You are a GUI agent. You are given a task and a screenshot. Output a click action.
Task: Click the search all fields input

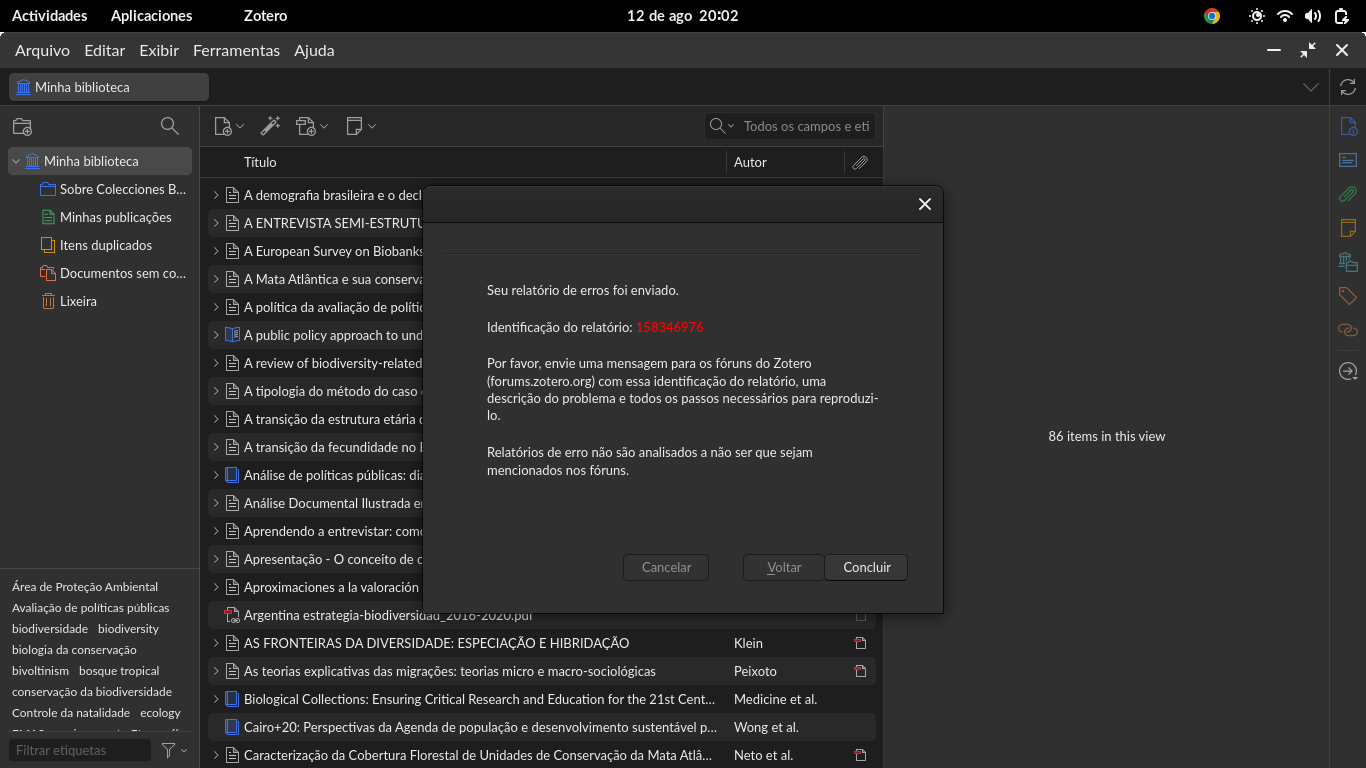pyautogui.click(x=806, y=126)
